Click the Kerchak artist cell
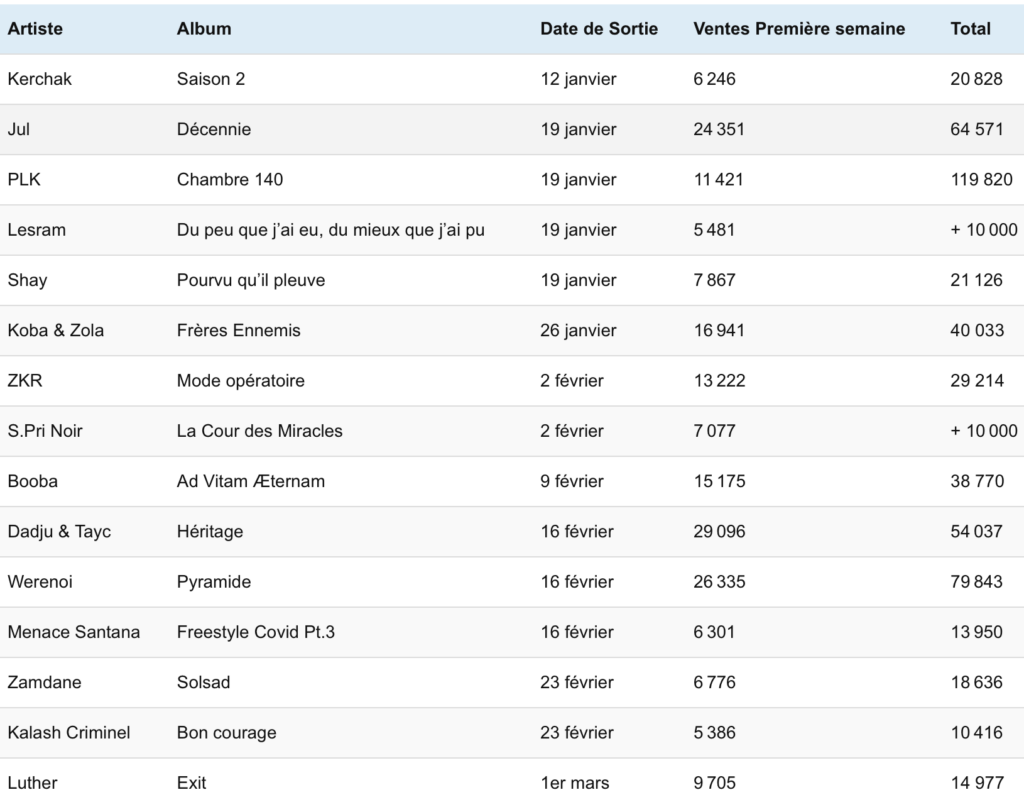 pyautogui.click(x=40, y=79)
